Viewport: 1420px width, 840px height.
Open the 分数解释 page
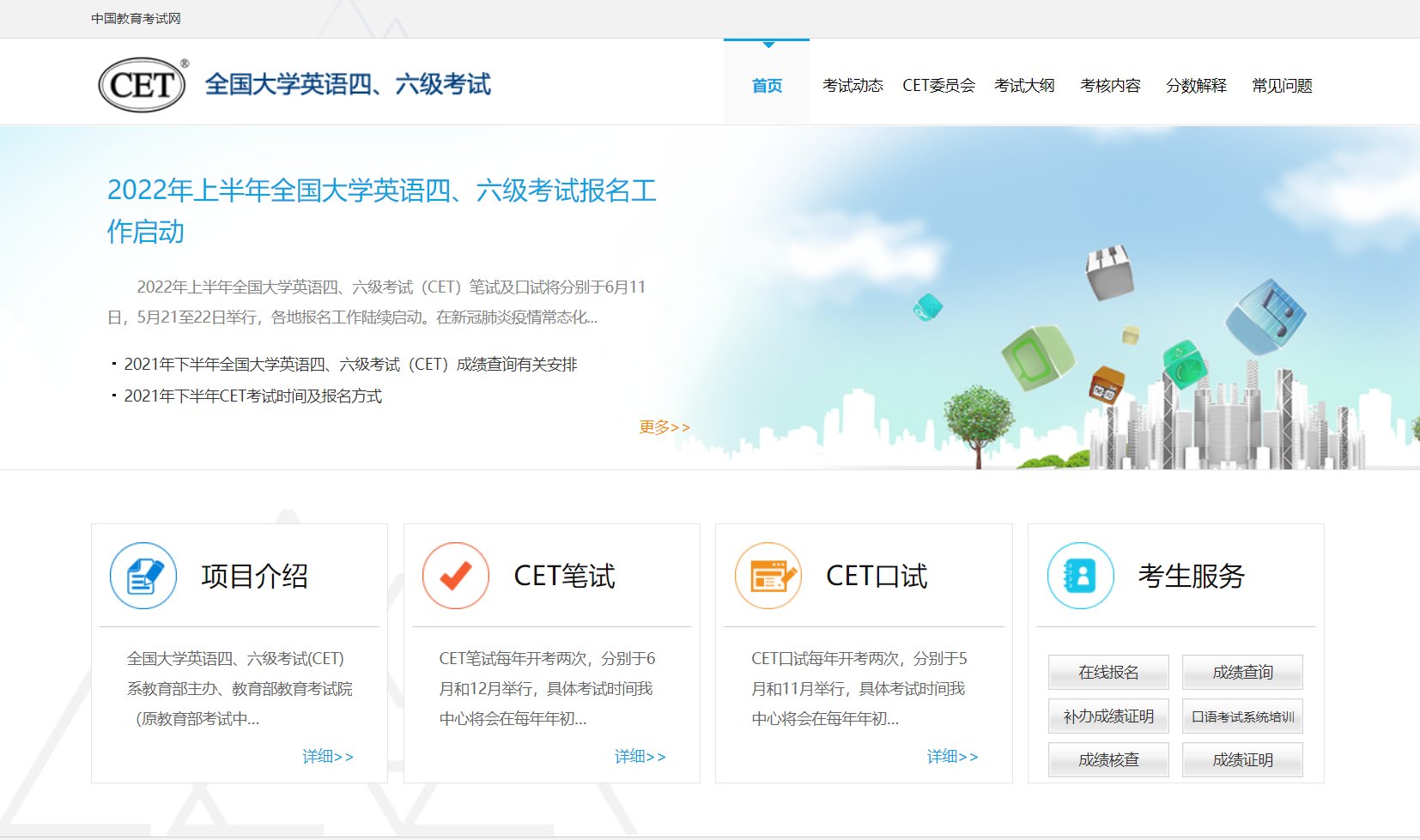point(1195,85)
